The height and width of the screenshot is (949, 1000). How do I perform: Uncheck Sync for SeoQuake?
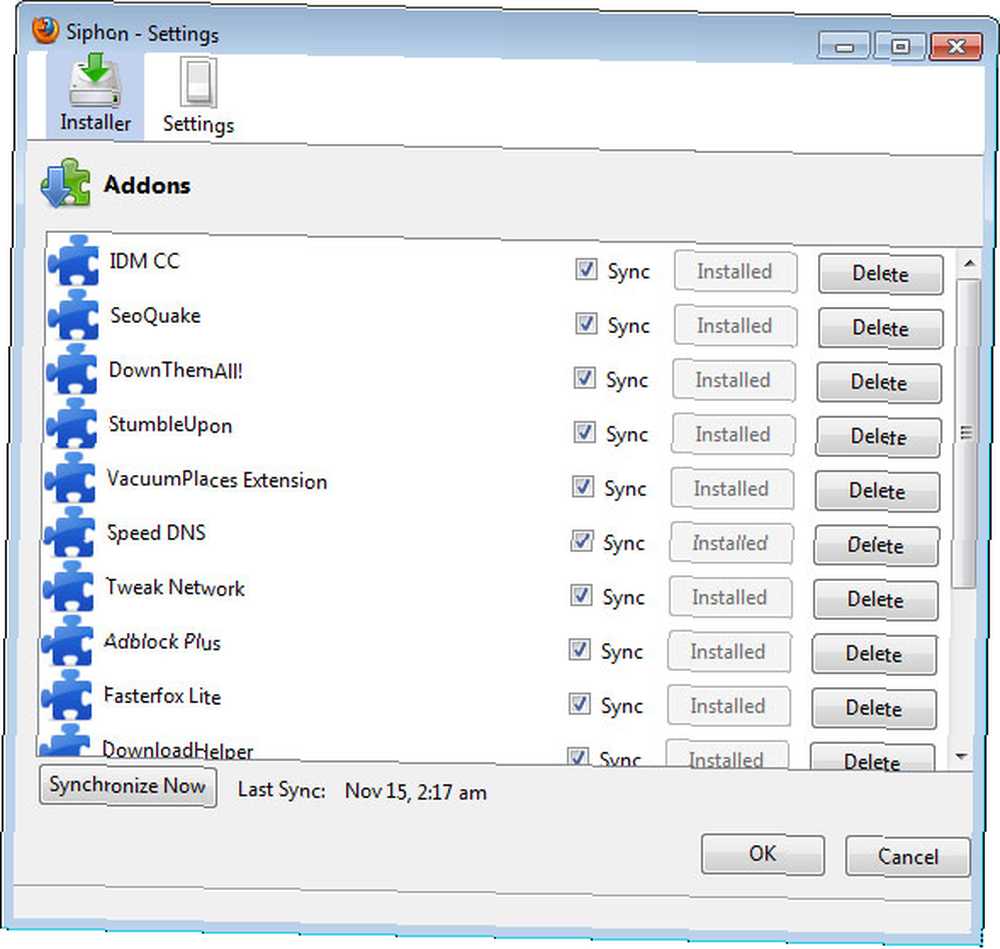tap(585, 324)
